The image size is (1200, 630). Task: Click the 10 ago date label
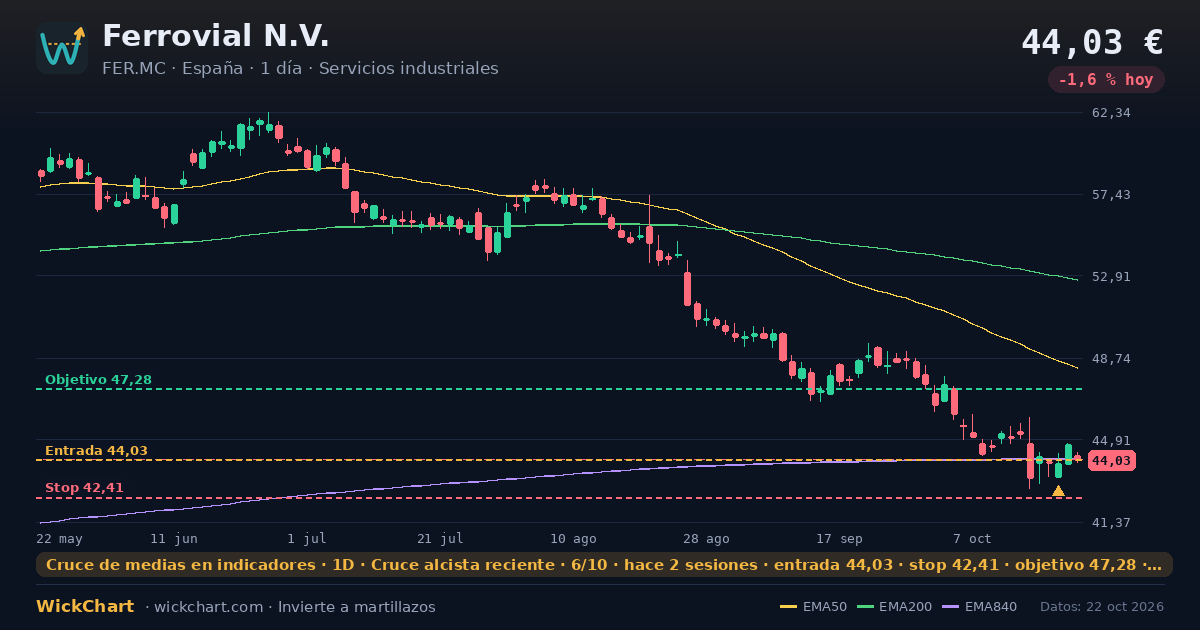coord(573,539)
